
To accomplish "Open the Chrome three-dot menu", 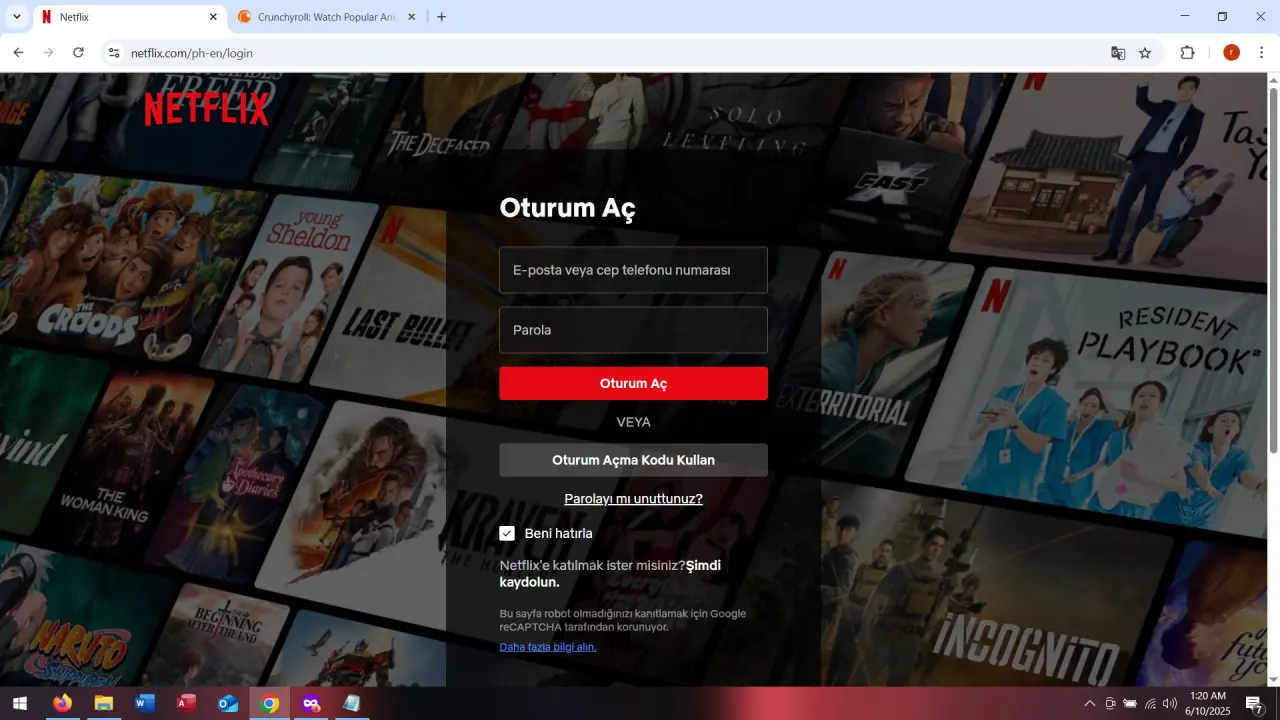I will click(1261, 53).
